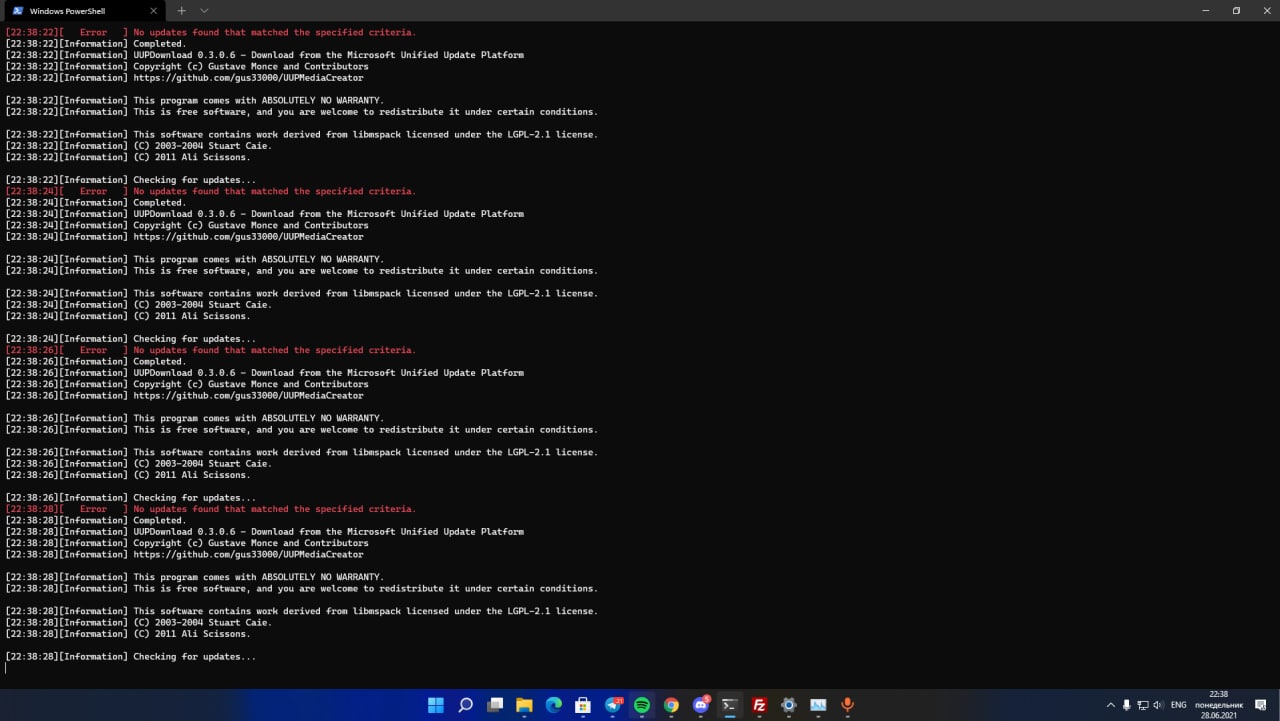Select the Windows PowerShell tab
1280x721 pixels.
click(84, 11)
